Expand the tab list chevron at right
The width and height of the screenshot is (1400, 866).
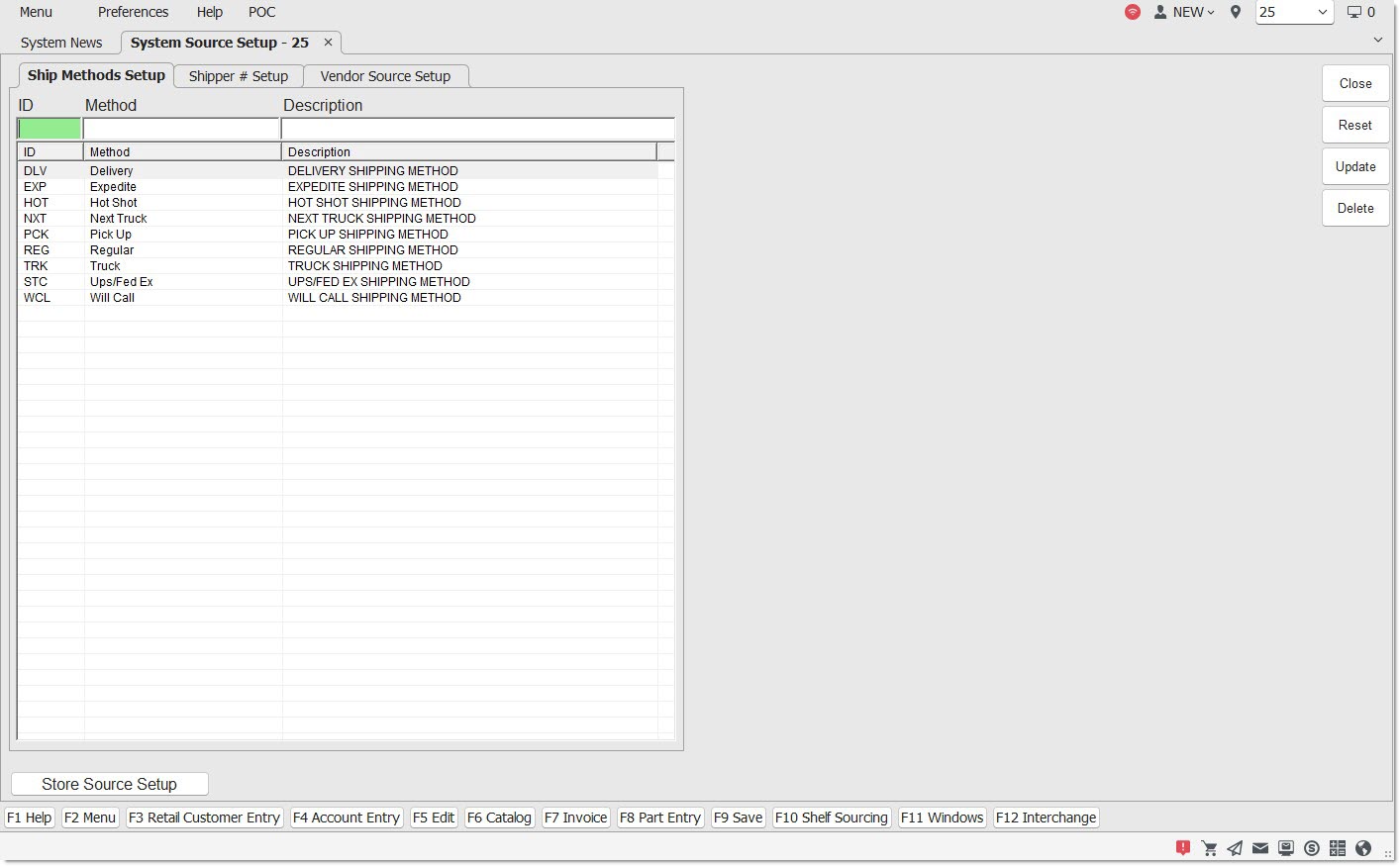[1378, 41]
